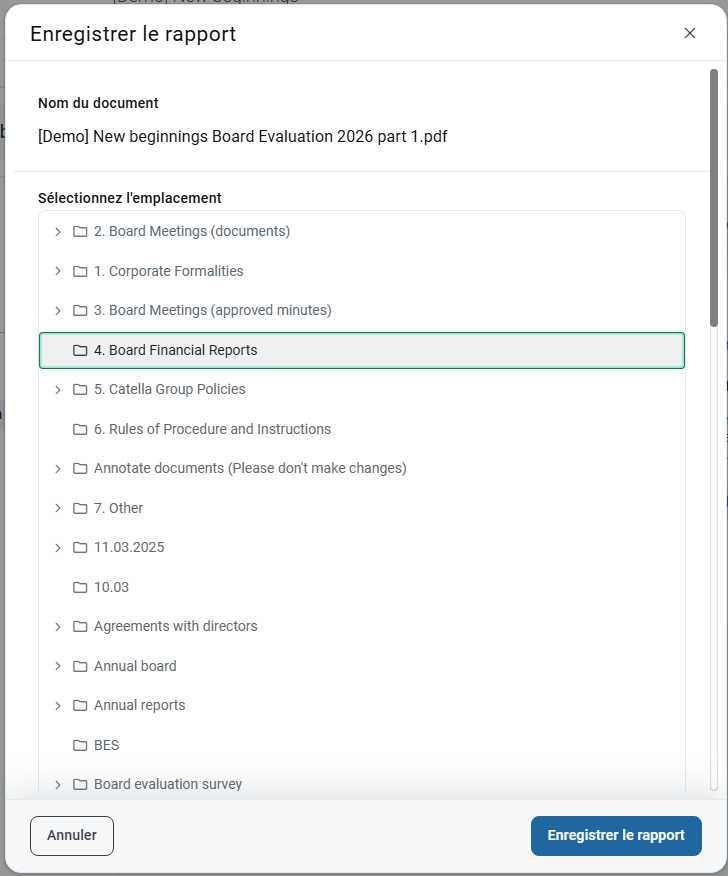Click the dialog's vertical scrollbar thumb

tap(713, 198)
